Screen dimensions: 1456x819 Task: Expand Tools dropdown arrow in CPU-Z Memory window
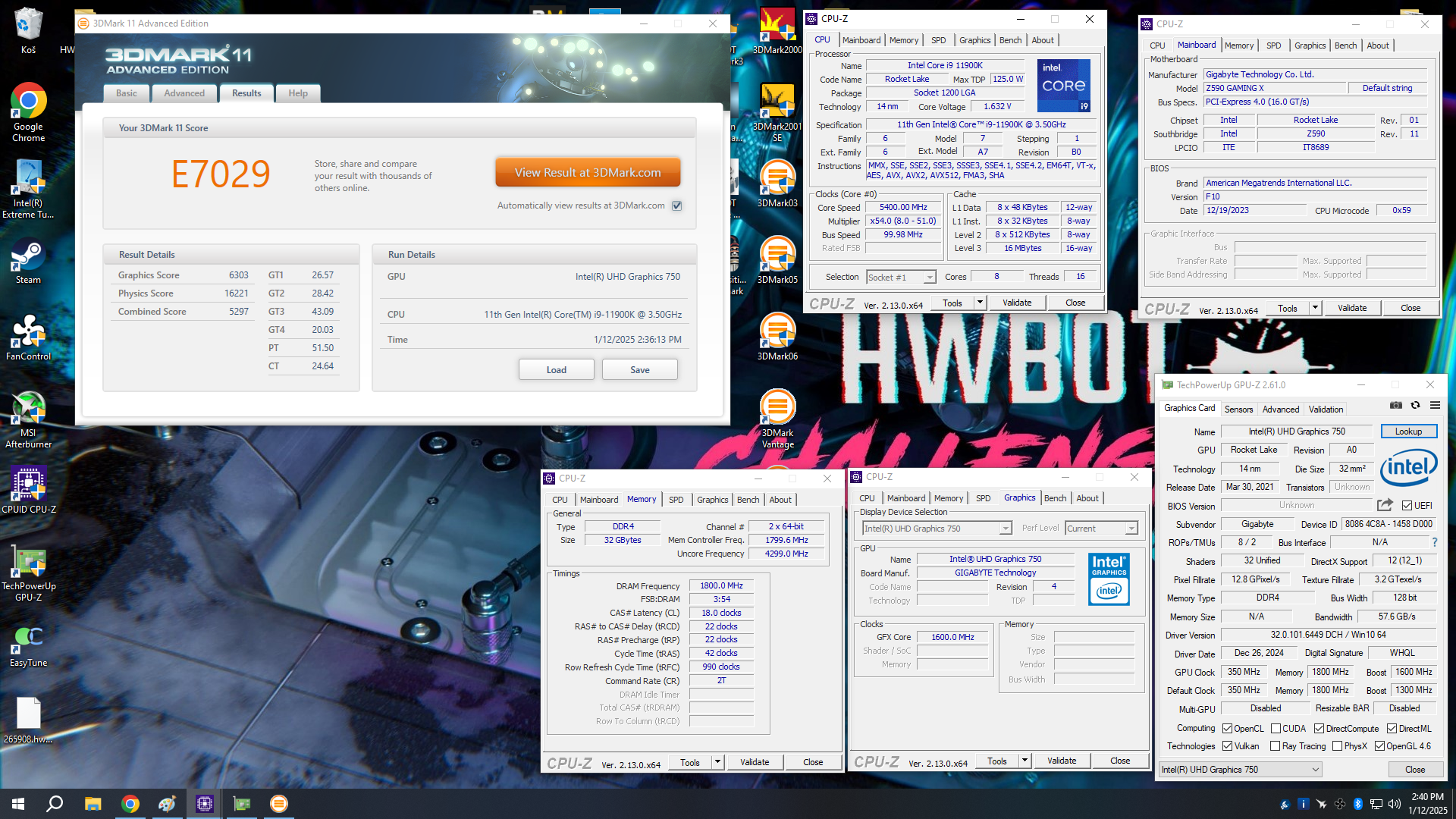click(717, 762)
